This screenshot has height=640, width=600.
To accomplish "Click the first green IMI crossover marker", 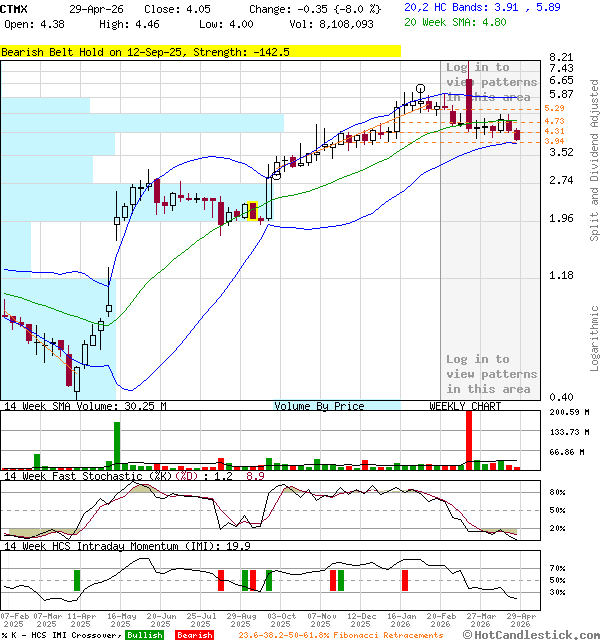I will tap(77, 580).
